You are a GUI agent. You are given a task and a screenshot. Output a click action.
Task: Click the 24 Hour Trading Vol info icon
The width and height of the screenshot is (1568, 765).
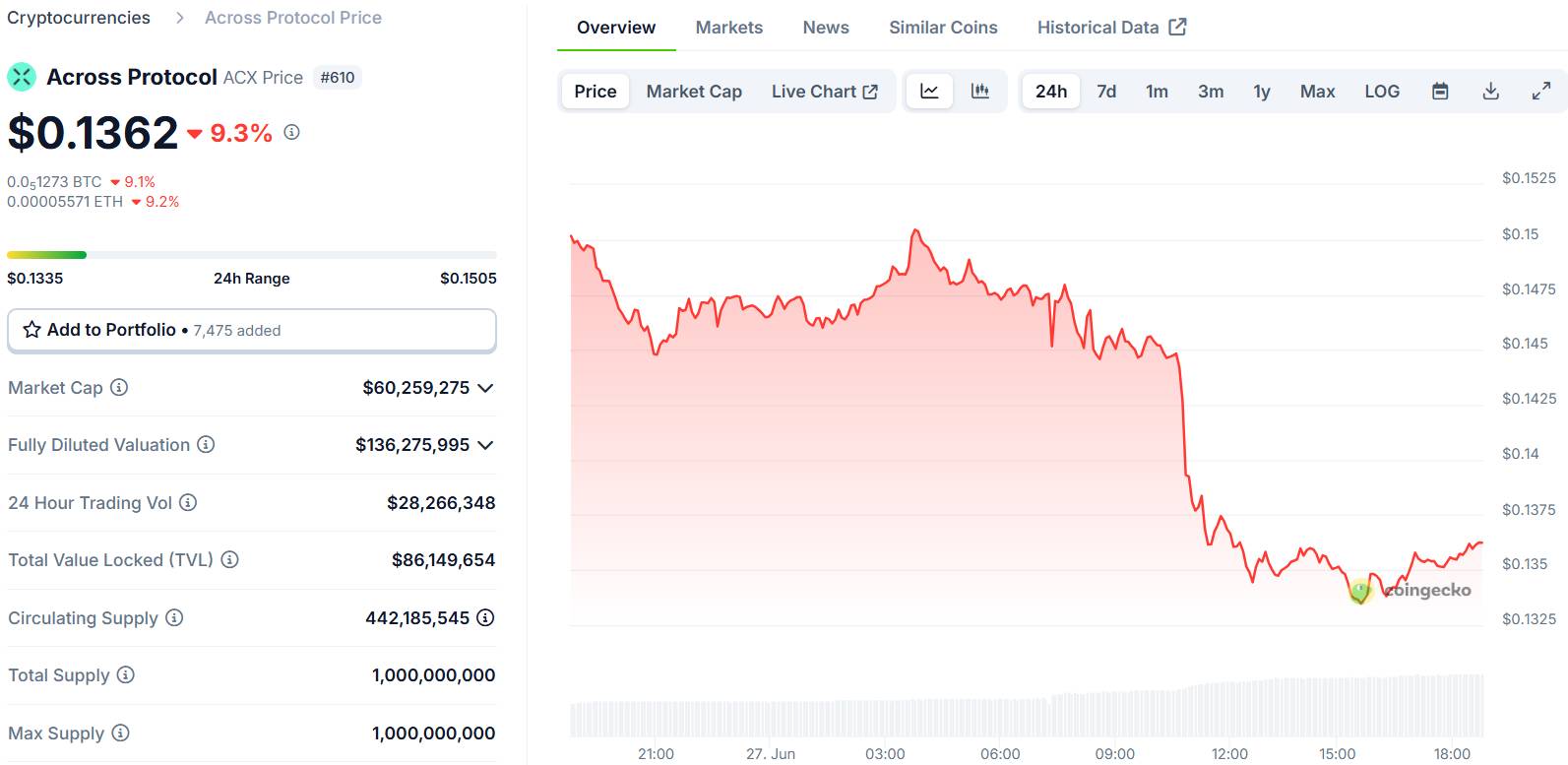point(188,502)
